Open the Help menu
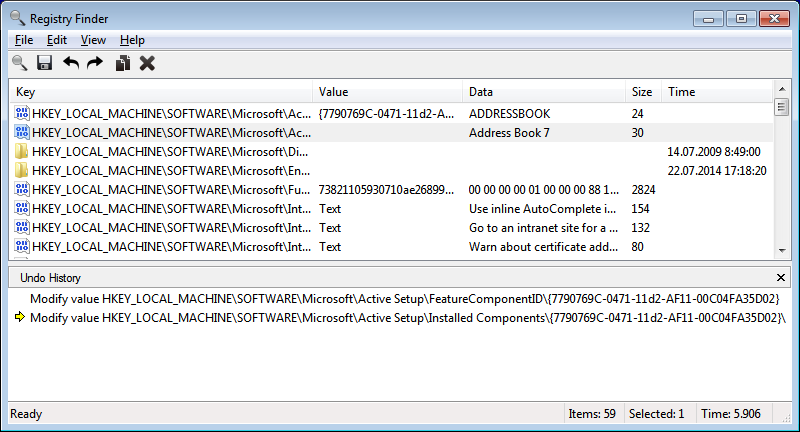The height and width of the screenshot is (432, 800). (132, 40)
